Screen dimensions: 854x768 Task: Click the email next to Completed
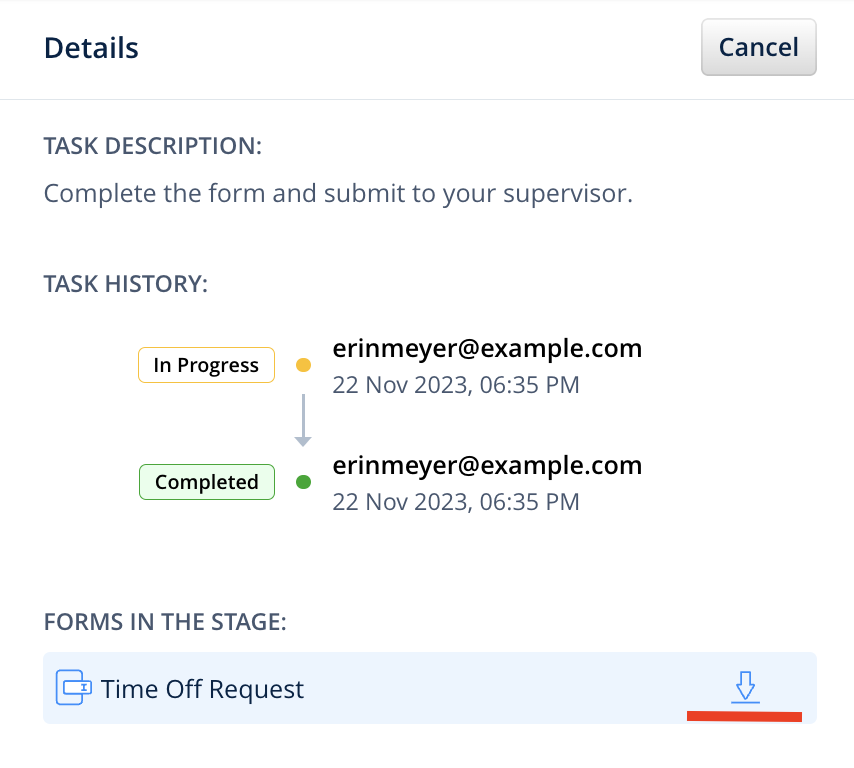pyautogui.click(x=487, y=465)
